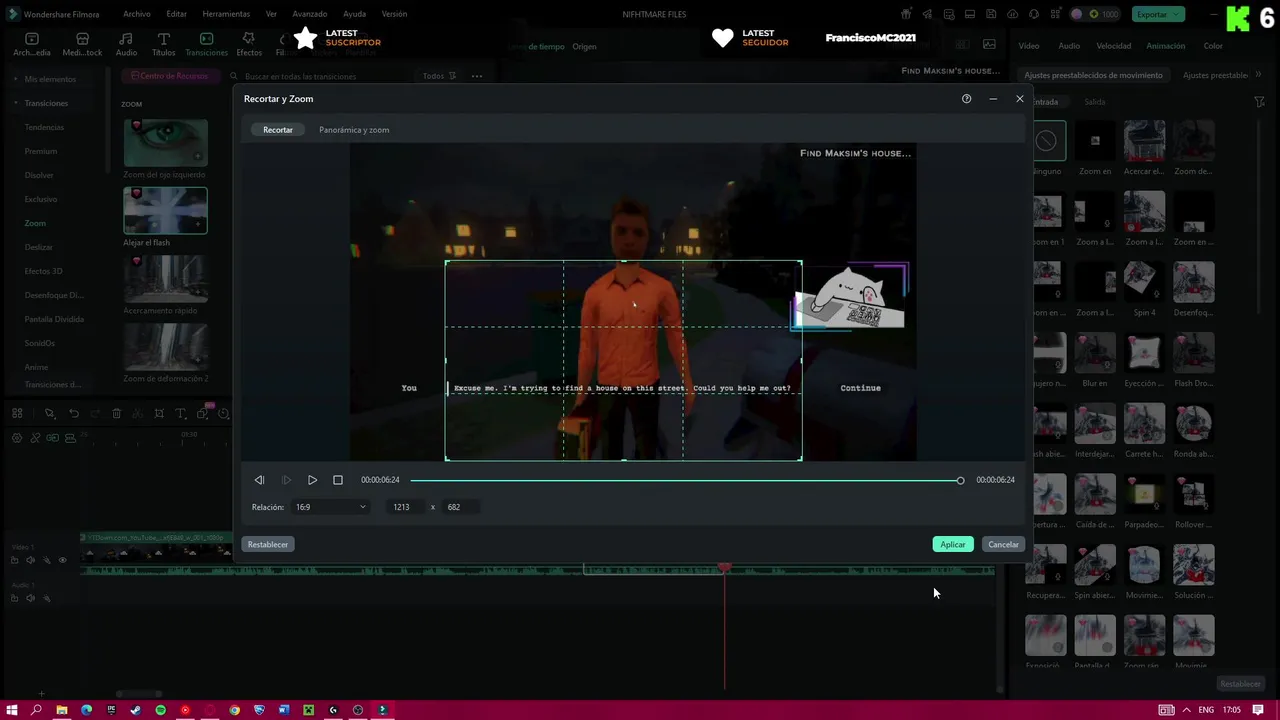Select the Acercamiento rápido transition thumbnail
Image resolution: width=1280 pixels, height=720 pixels.
165,279
